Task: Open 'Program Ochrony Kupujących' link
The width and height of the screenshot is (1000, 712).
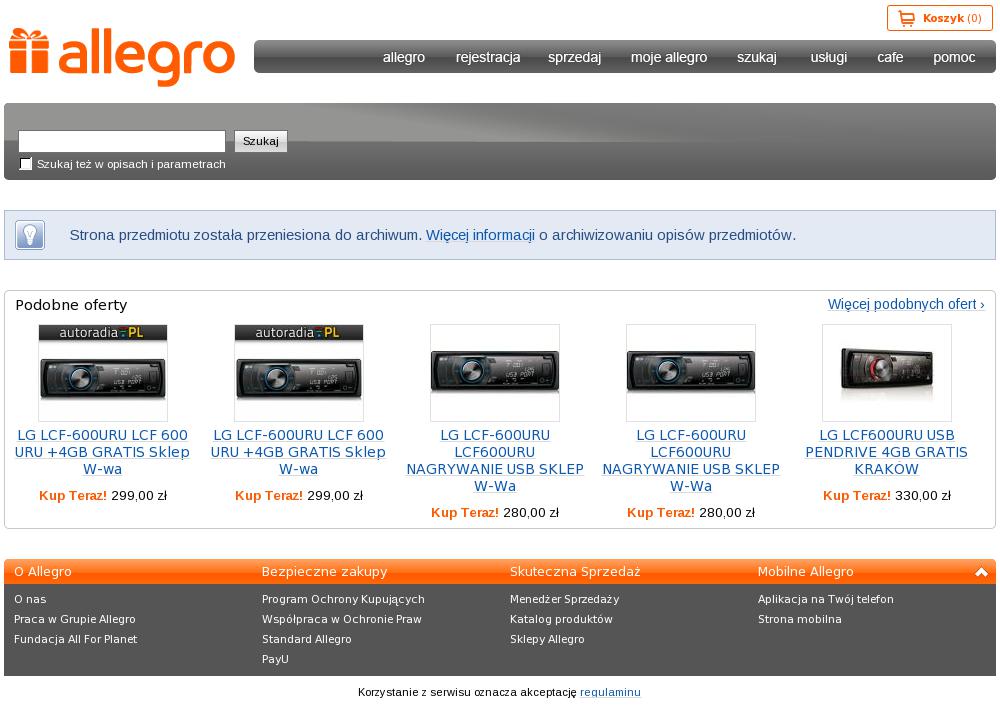Action: click(343, 599)
